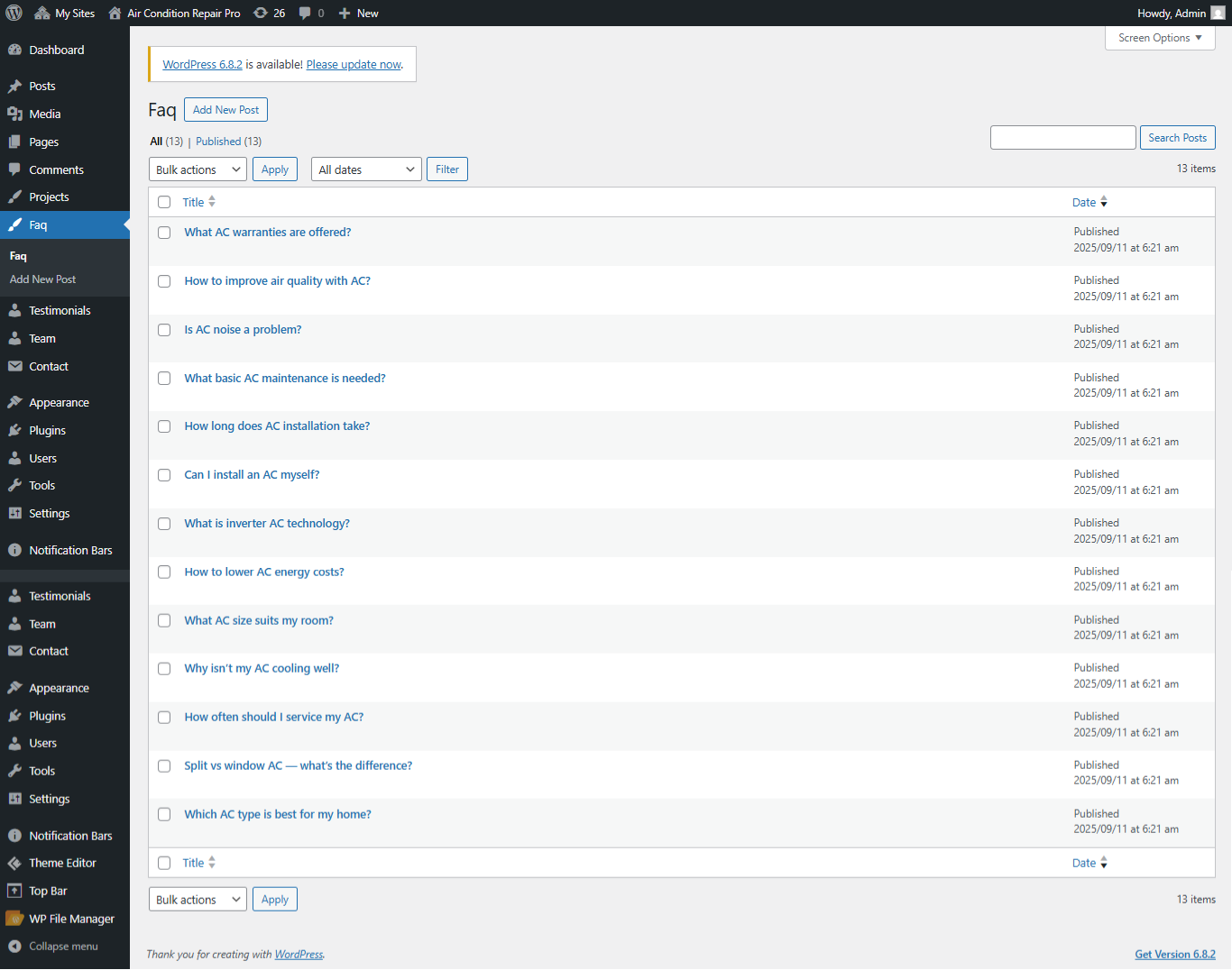Expand the All dates filter dropdown

(366, 169)
